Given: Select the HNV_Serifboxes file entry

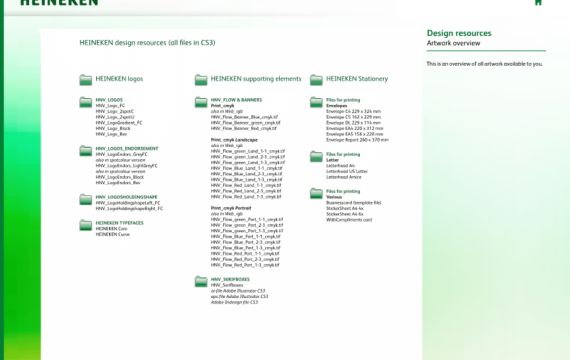Looking at the screenshot, I should tap(227, 285).
